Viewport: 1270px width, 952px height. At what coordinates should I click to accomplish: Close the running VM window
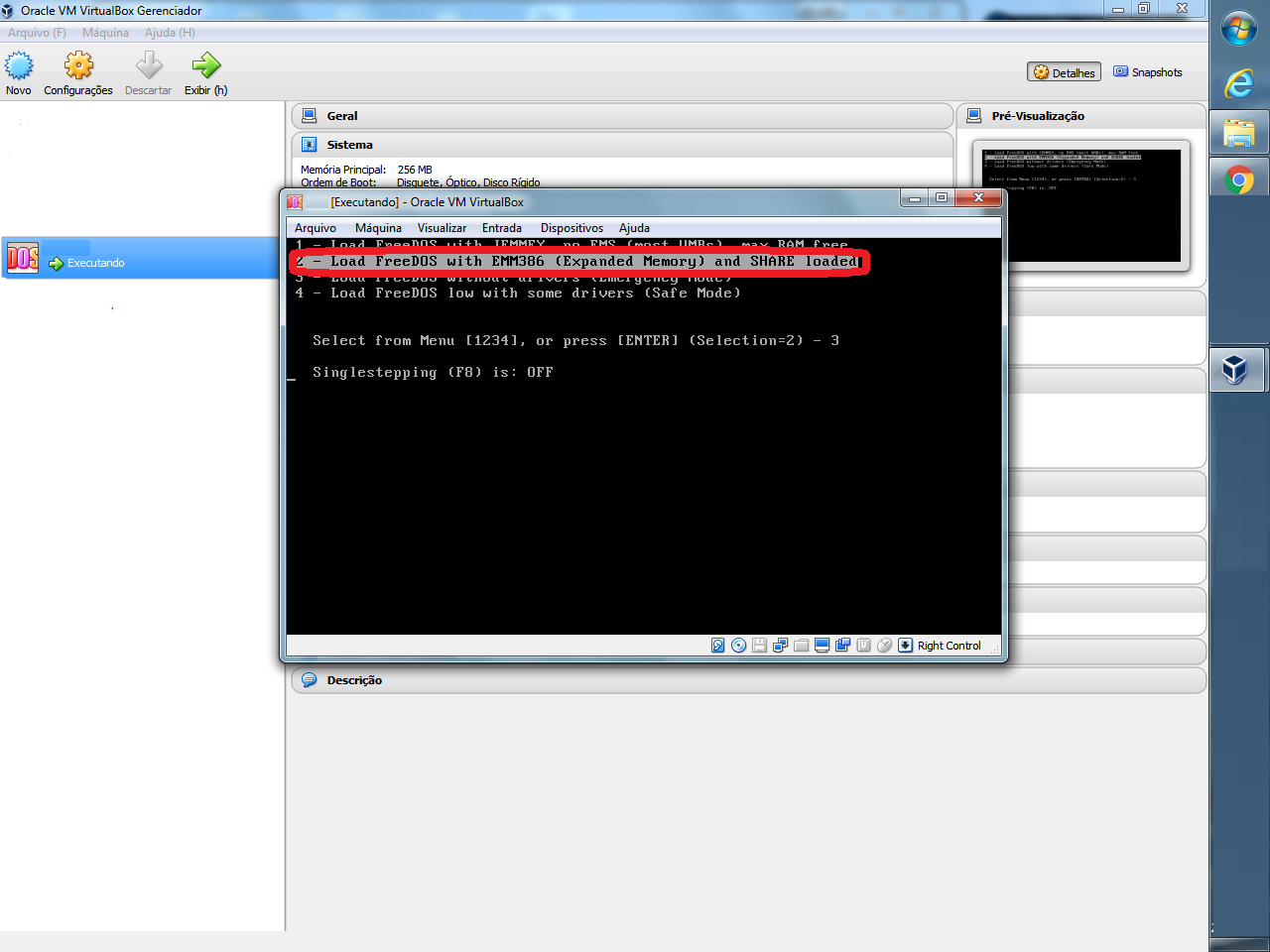click(978, 198)
